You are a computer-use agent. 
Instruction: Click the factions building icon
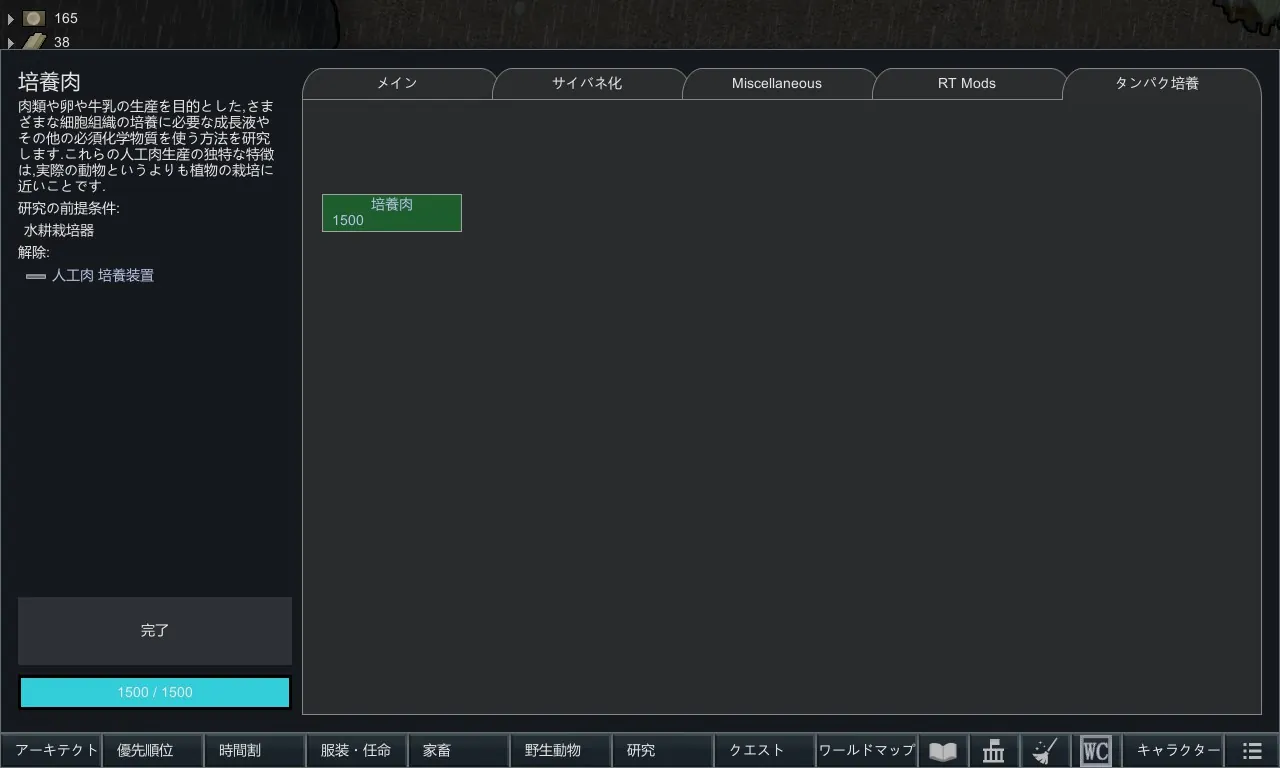[x=993, y=750]
